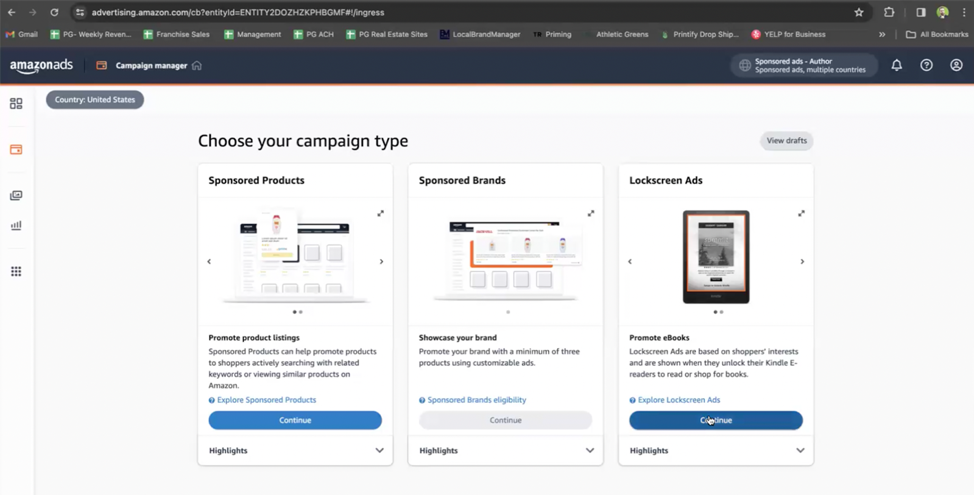Click site info icon in address bar
Image resolution: width=974 pixels, height=495 pixels.
(80, 12)
